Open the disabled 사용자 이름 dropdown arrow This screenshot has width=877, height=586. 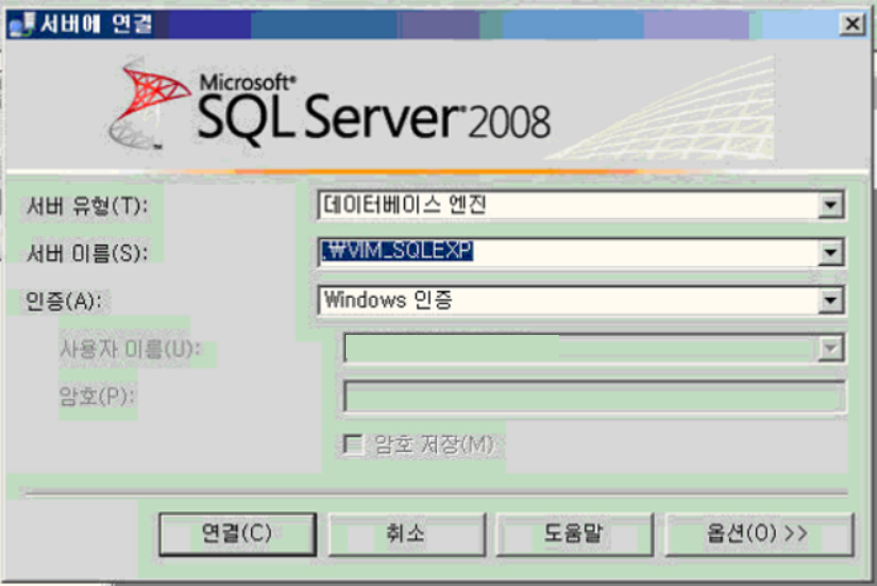831,349
